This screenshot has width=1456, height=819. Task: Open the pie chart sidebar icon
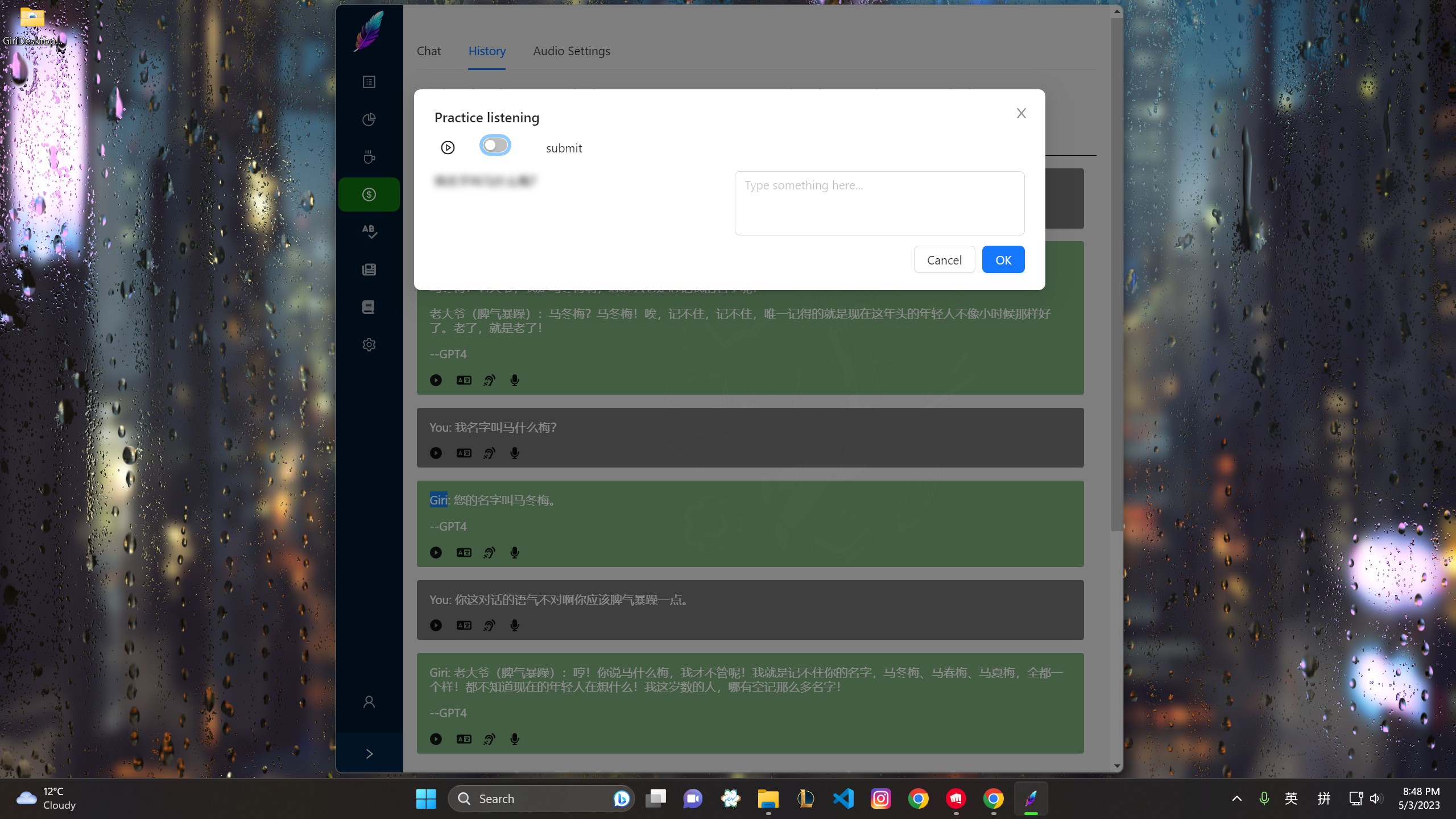pyautogui.click(x=369, y=119)
